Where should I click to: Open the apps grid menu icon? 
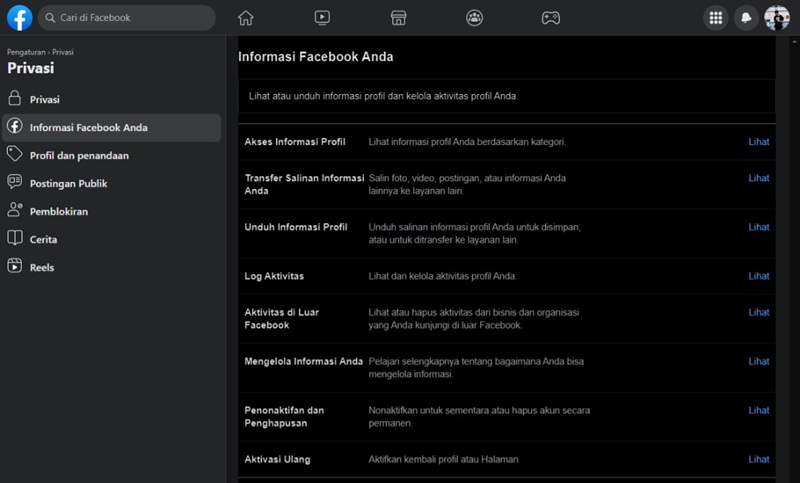coord(715,17)
